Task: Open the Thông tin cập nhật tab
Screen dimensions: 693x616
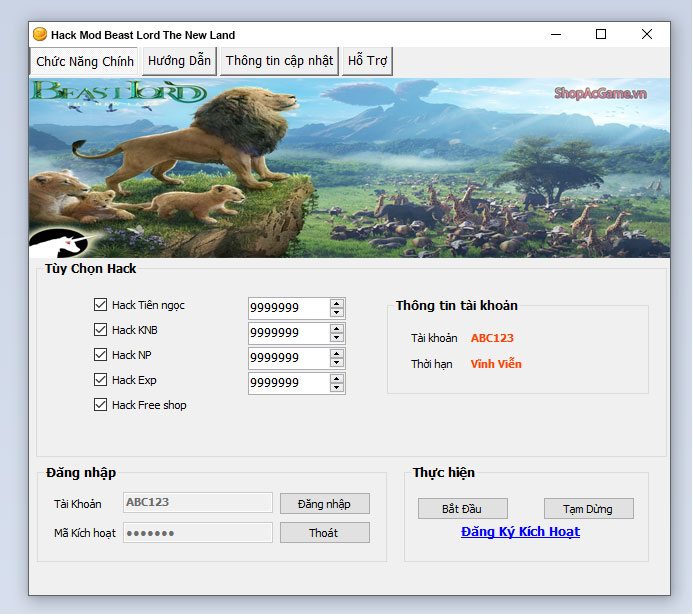Action: coord(279,61)
